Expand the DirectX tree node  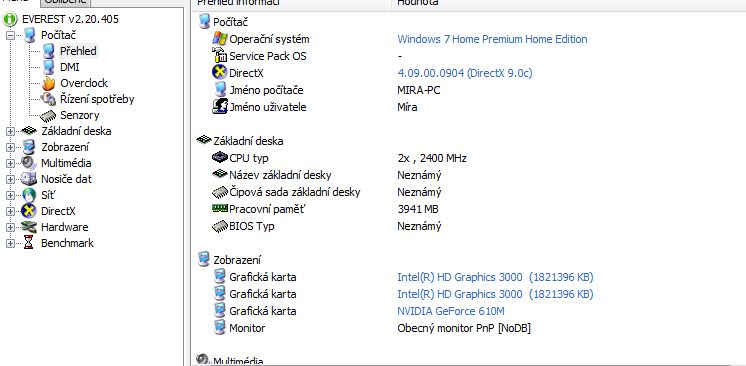tap(10, 211)
